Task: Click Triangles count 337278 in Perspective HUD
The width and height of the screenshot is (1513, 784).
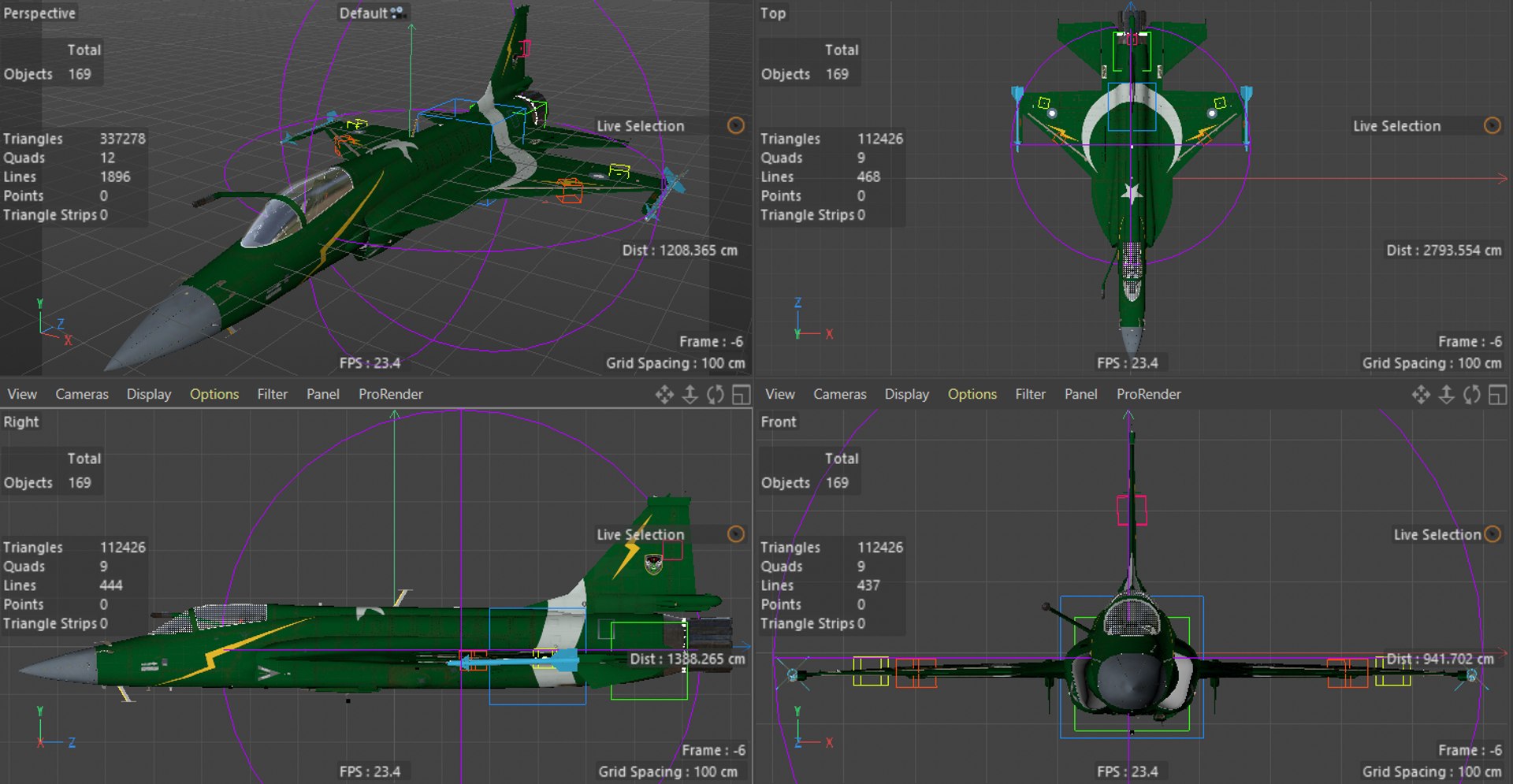Action: [x=122, y=139]
